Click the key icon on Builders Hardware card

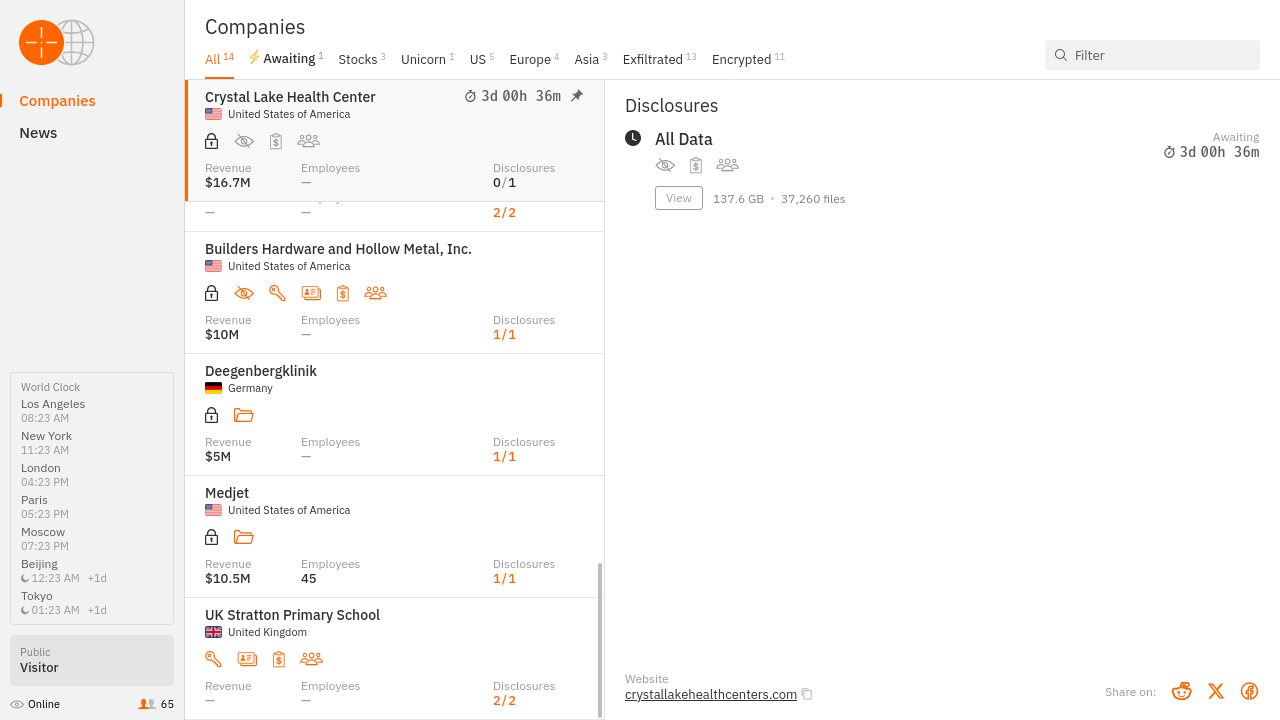(x=278, y=293)
